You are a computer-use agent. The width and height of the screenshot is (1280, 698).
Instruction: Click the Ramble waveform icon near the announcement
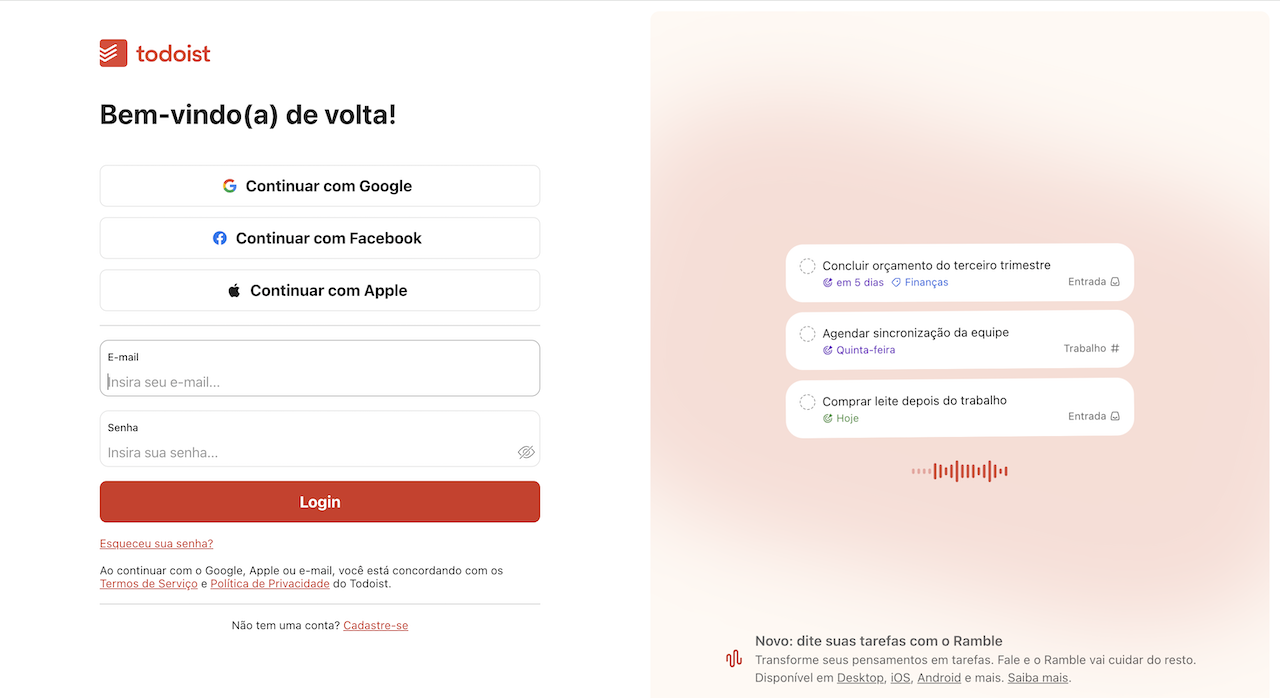[x=733, y=659]
